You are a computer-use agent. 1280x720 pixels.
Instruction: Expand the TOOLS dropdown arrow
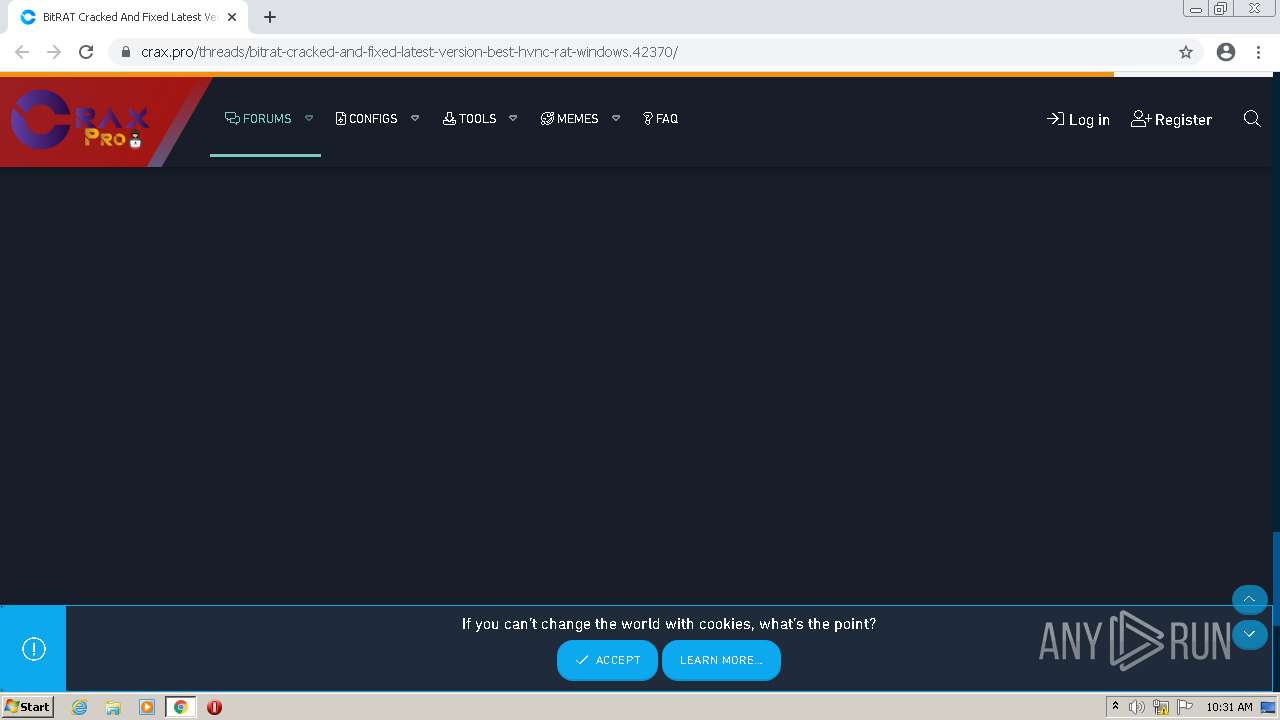pyautogui.click(x=513, y=118)
